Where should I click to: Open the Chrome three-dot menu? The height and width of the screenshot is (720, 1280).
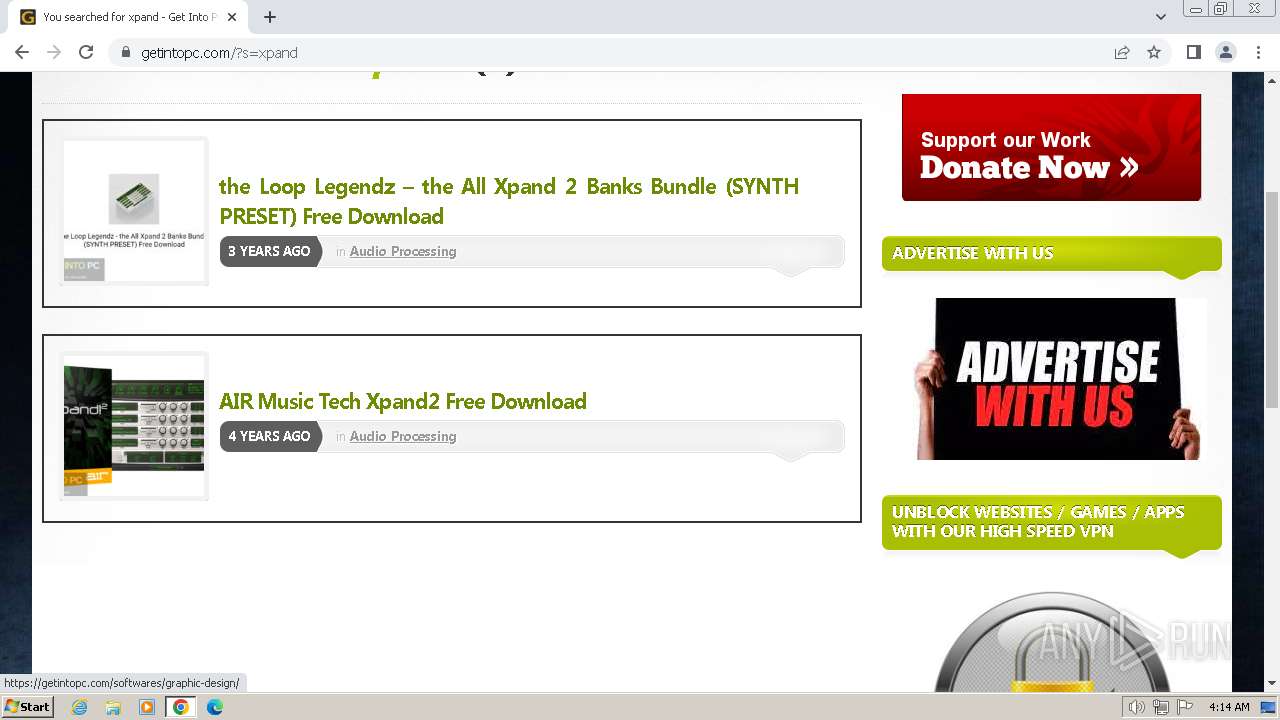click(1258, 53)
